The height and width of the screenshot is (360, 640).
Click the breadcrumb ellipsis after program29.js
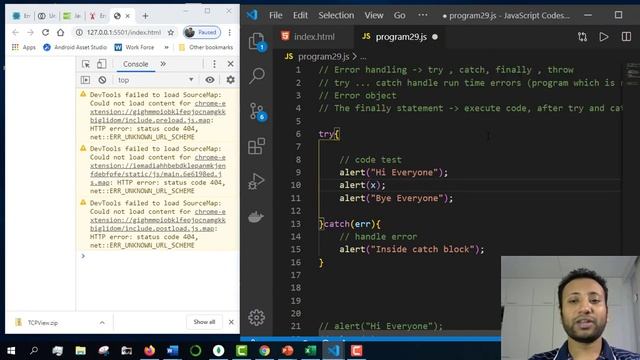click(x=363, y=56)
